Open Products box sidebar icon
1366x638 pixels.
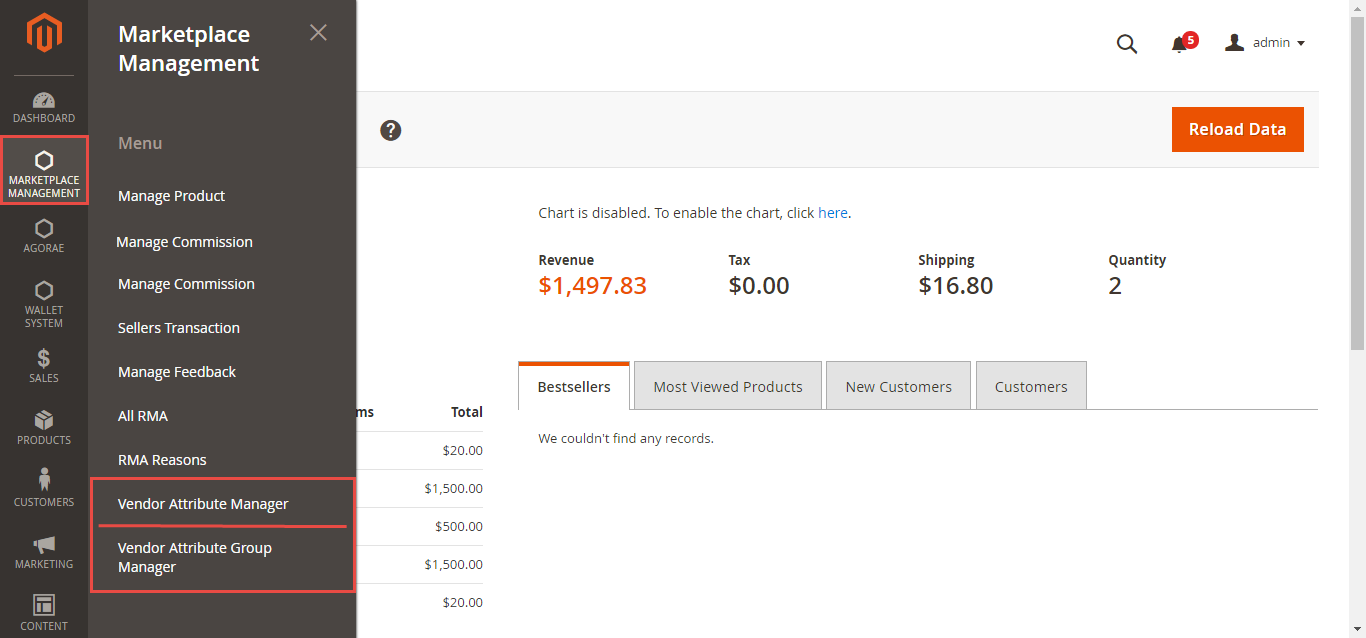click(44, 427)
